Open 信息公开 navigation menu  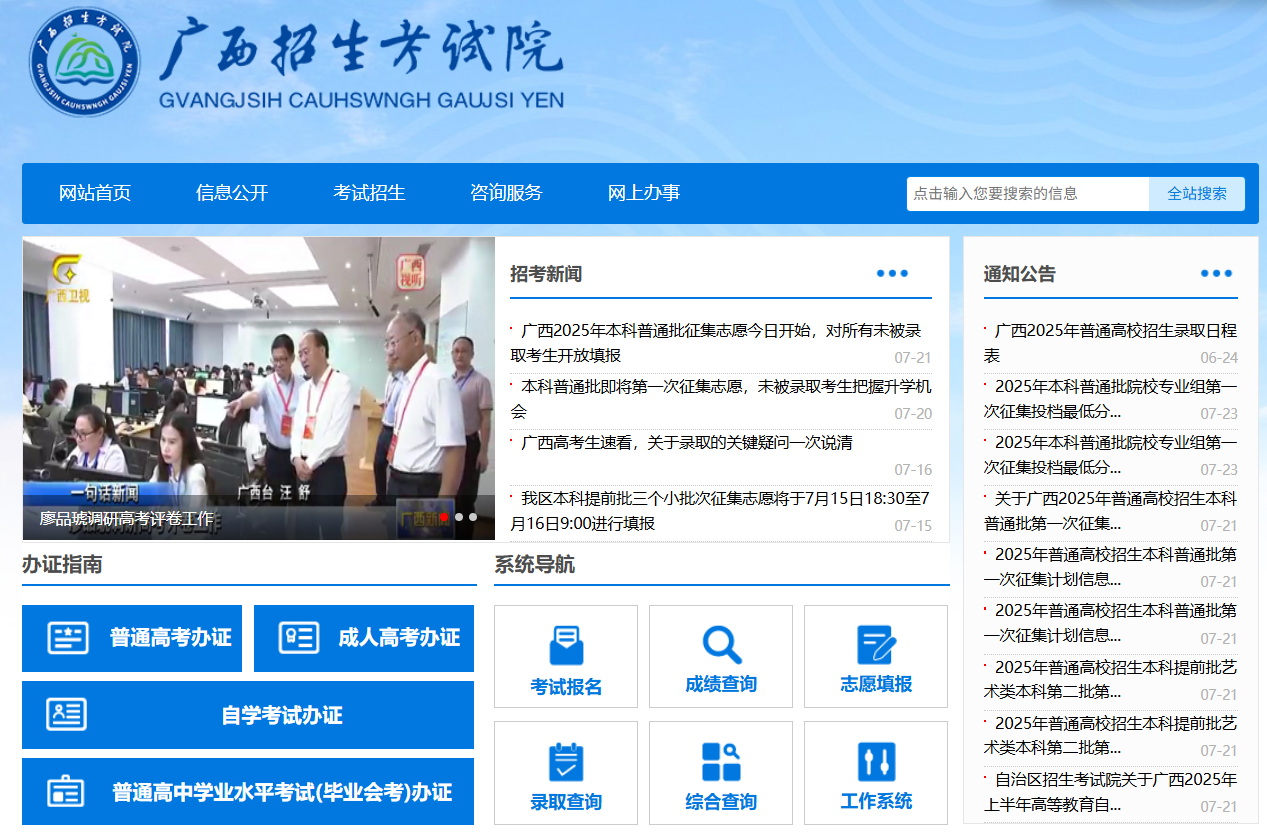coord(232,193)
